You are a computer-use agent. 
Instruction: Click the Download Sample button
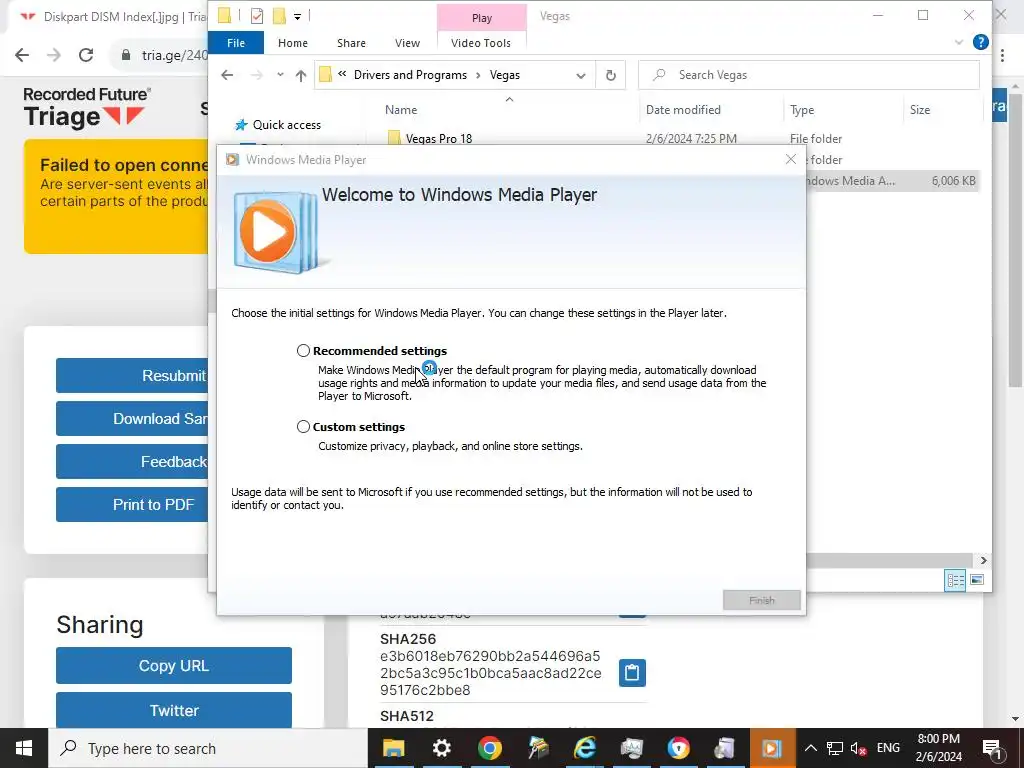[x=132, y=419]
